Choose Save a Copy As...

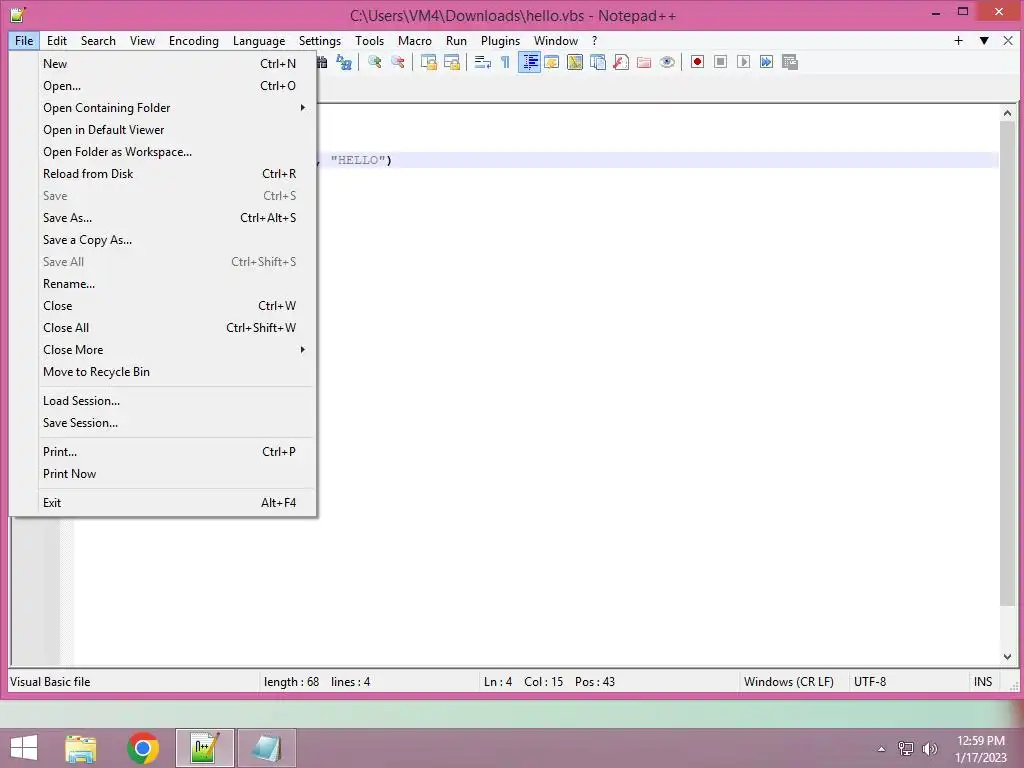163,240
